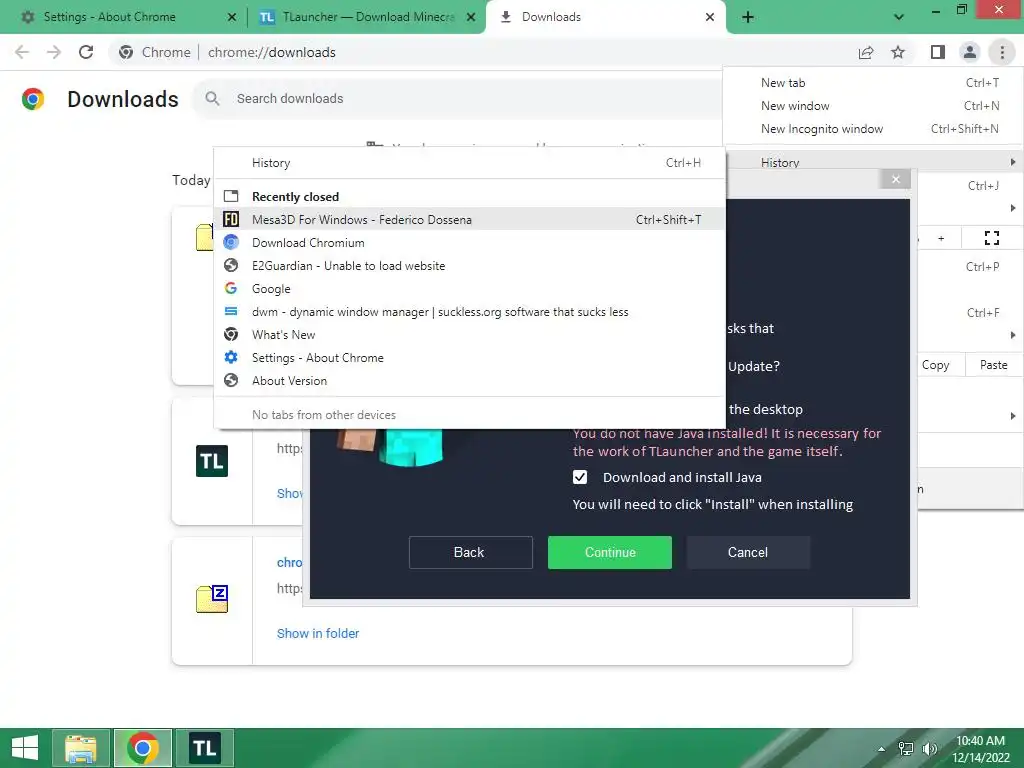Click the Mesa3D FD favicon
This screenshot has width=1024, height=768.
point(231,219)
